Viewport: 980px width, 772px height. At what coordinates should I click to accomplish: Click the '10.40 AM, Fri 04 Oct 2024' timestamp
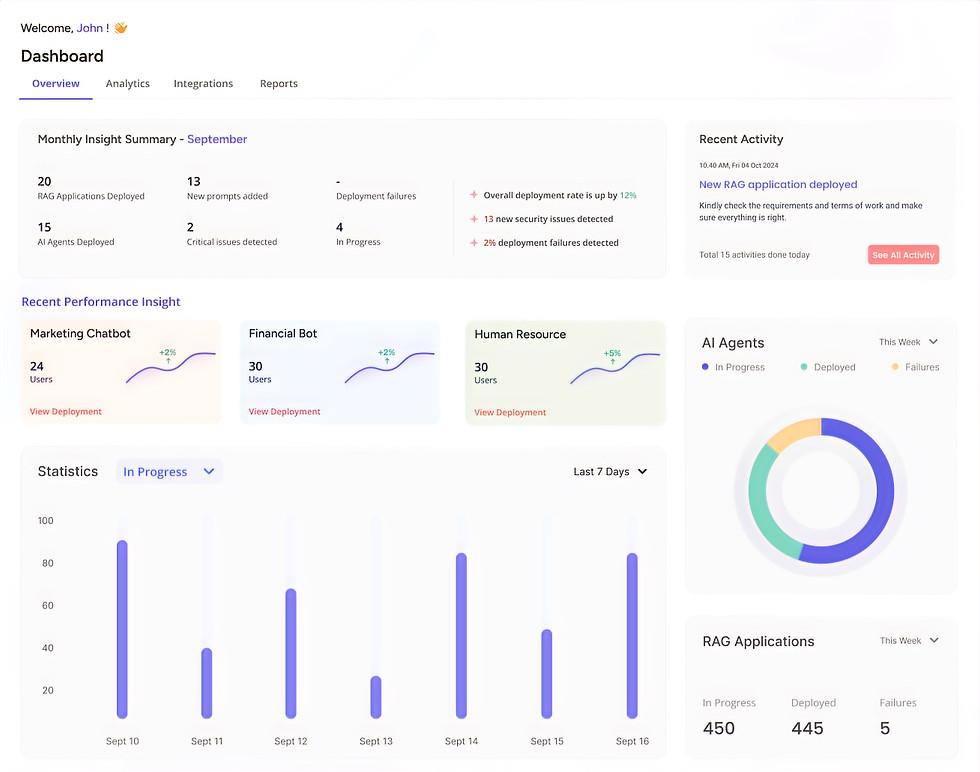(x=739, y=165)
